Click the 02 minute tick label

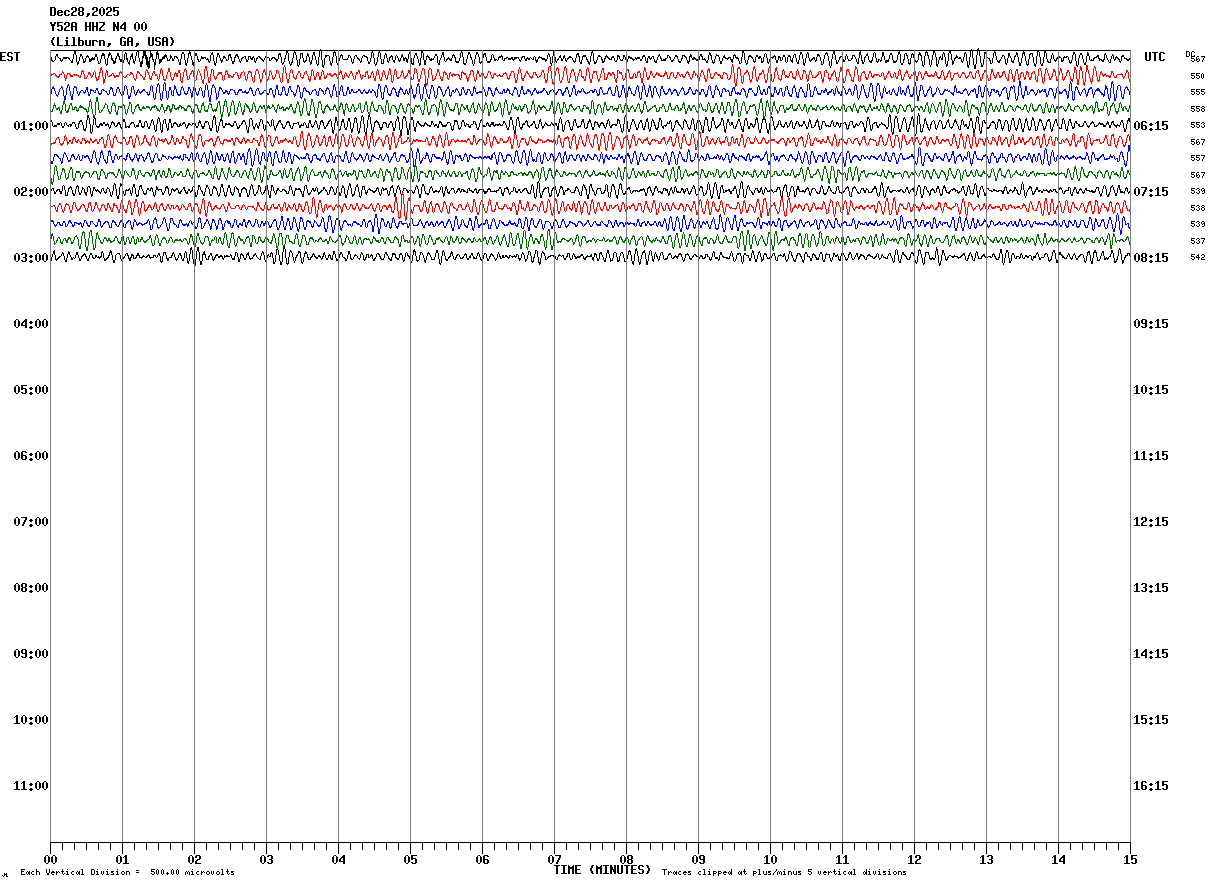(x=194, y=860)
